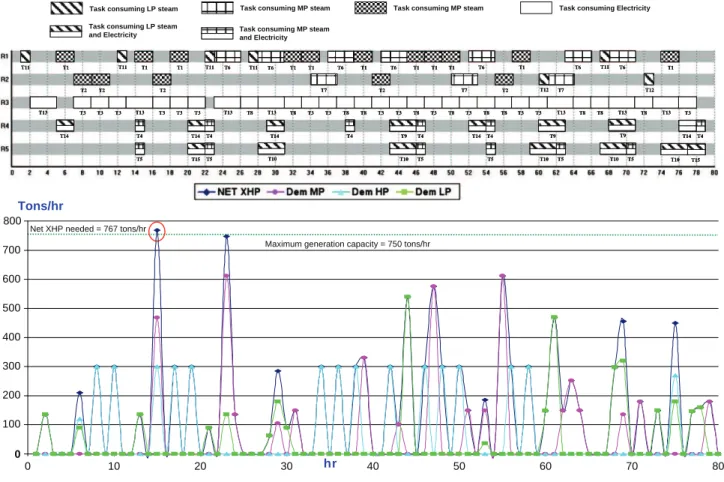This screenshot has height=482, width=724.
Task: Click the 80 tick on lower chart x-axis
Action: pos(718,466)
